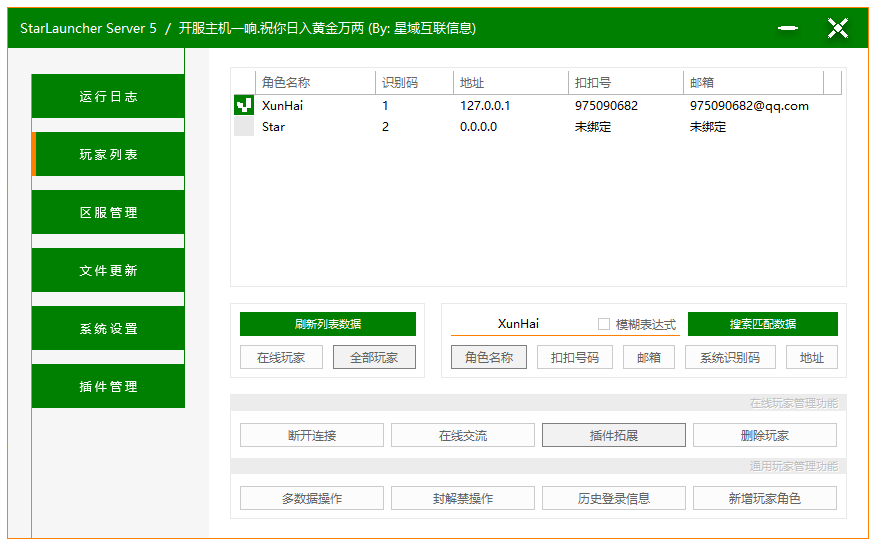Select 地址 as search field
The height and width of the screenshot is (548, 878).
point(811,357)
